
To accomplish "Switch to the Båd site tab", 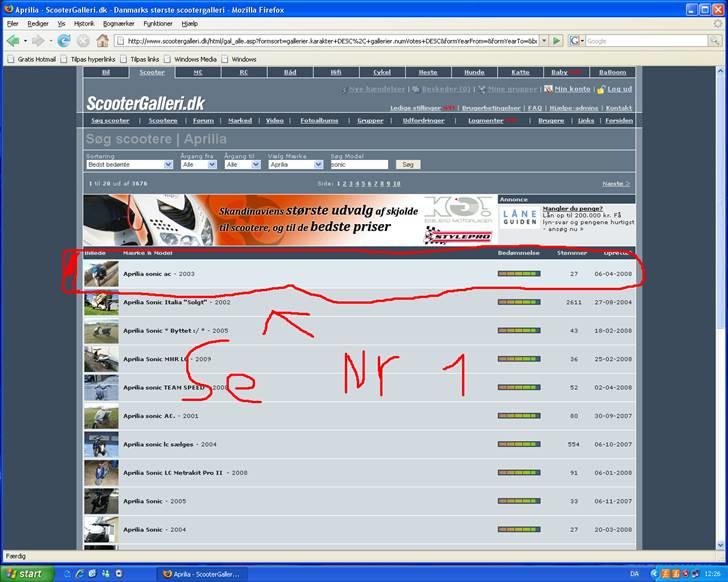I will [290, 72].
